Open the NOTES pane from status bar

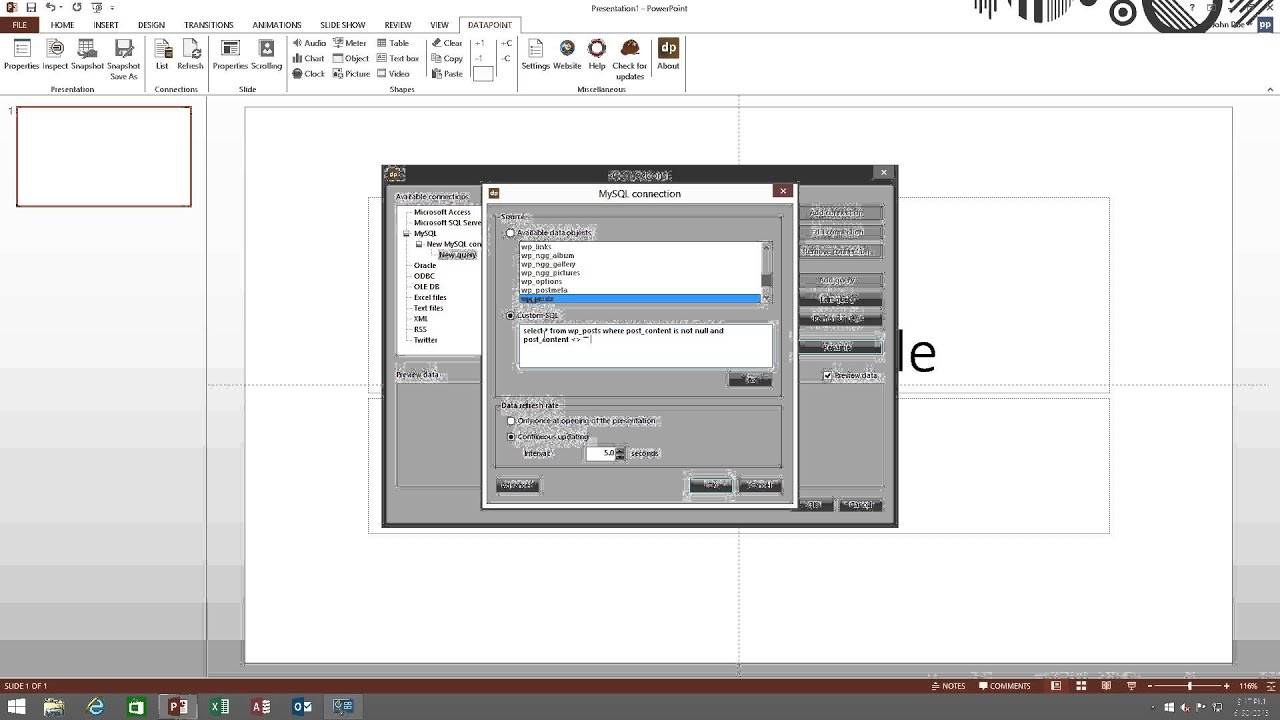948,686
